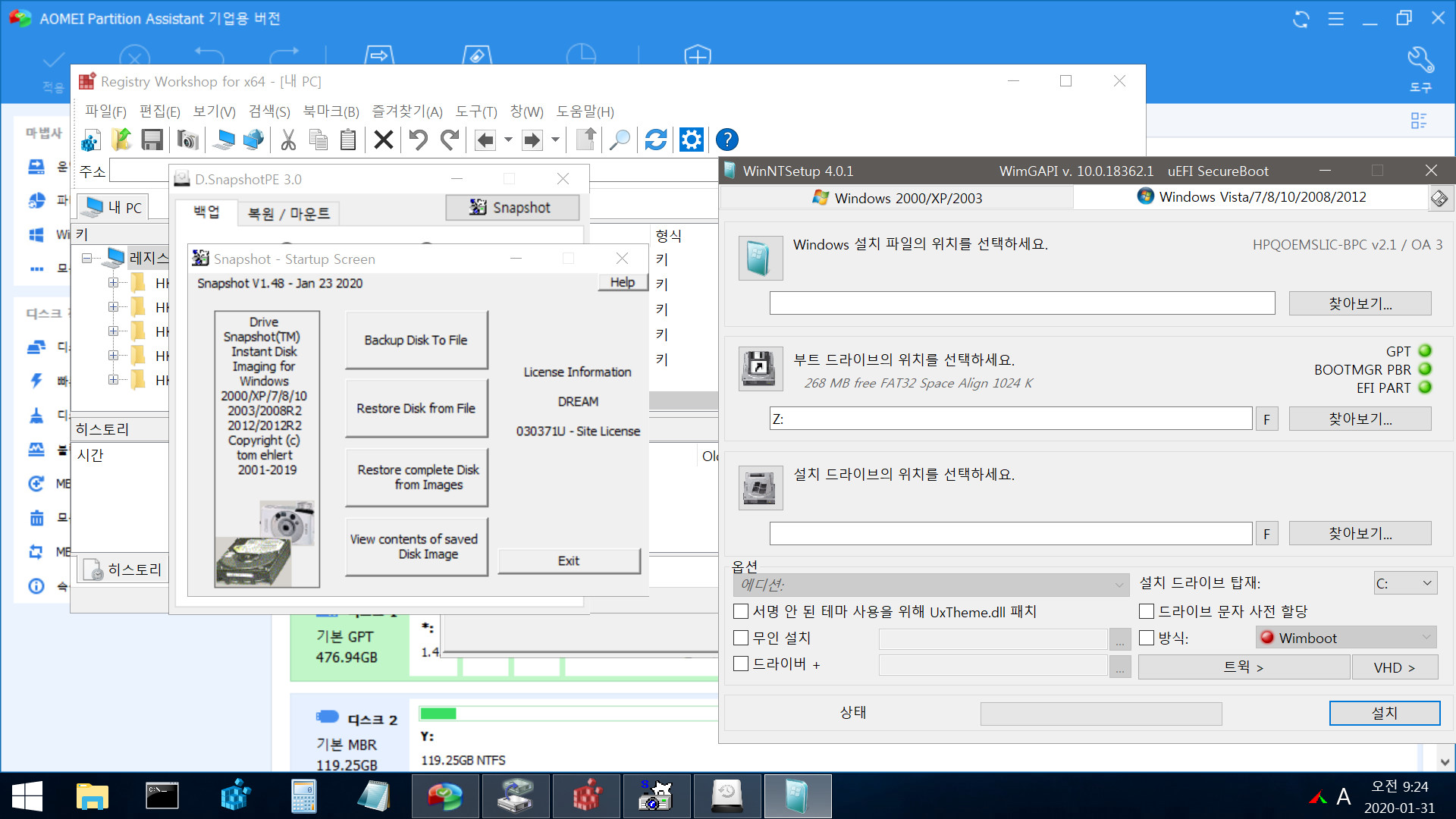Click the Snapshot button in D.SnapshotPE
The width and height of the screenshot is (1456, 819).
513,208
